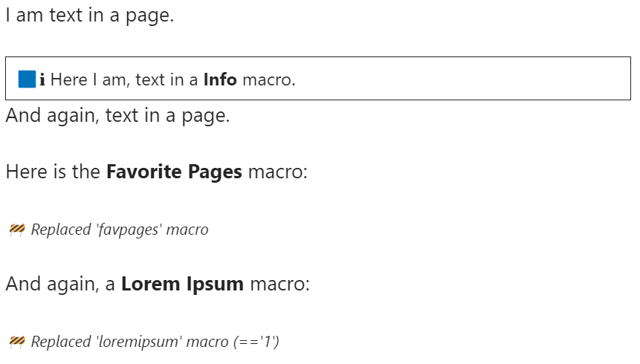Click the bold word 'Info' in the box

(x=220, y=80)
